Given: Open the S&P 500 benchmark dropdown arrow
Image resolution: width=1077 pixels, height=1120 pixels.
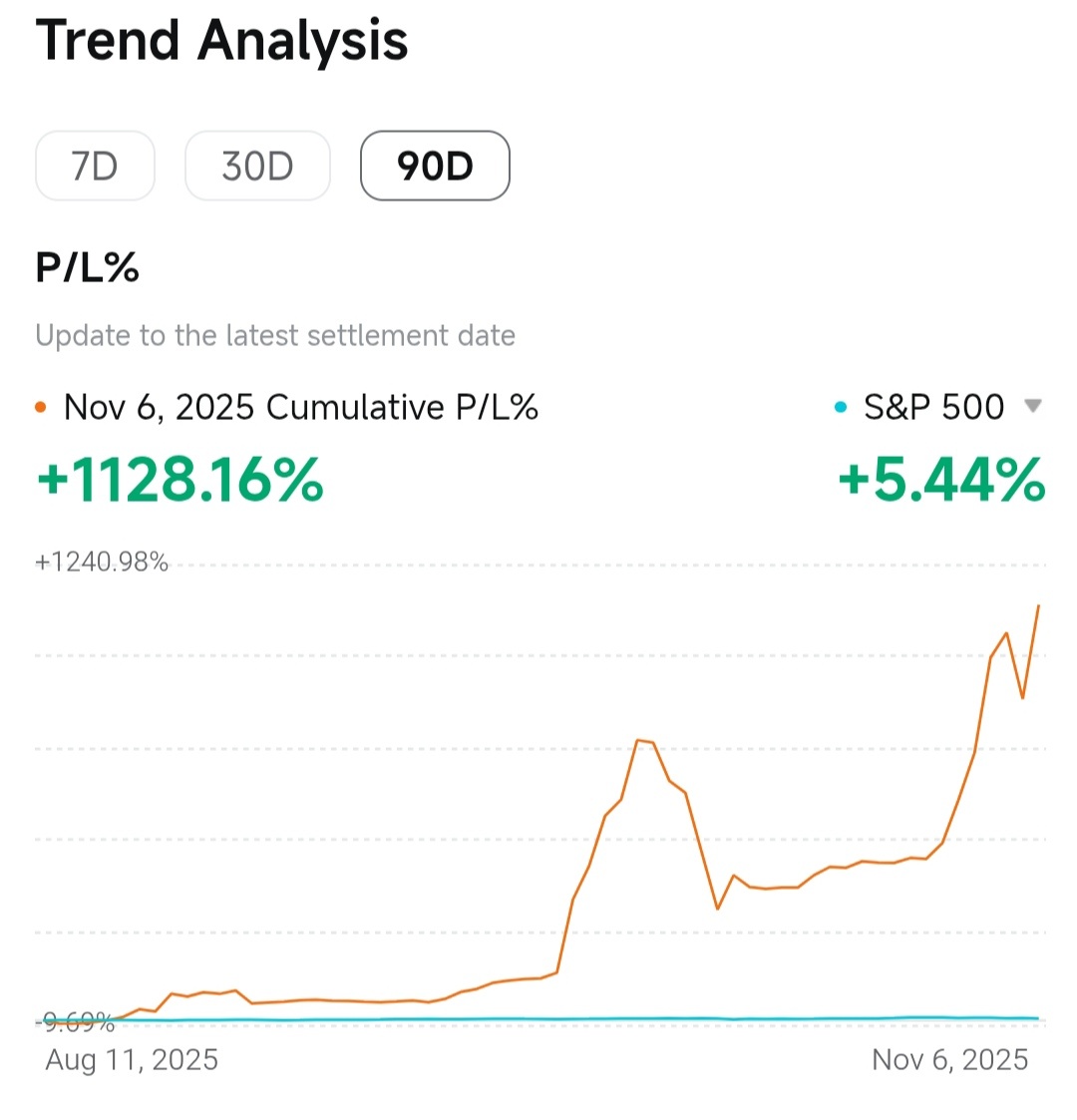Looking at the screenshot, I should tap(1033, 407).
